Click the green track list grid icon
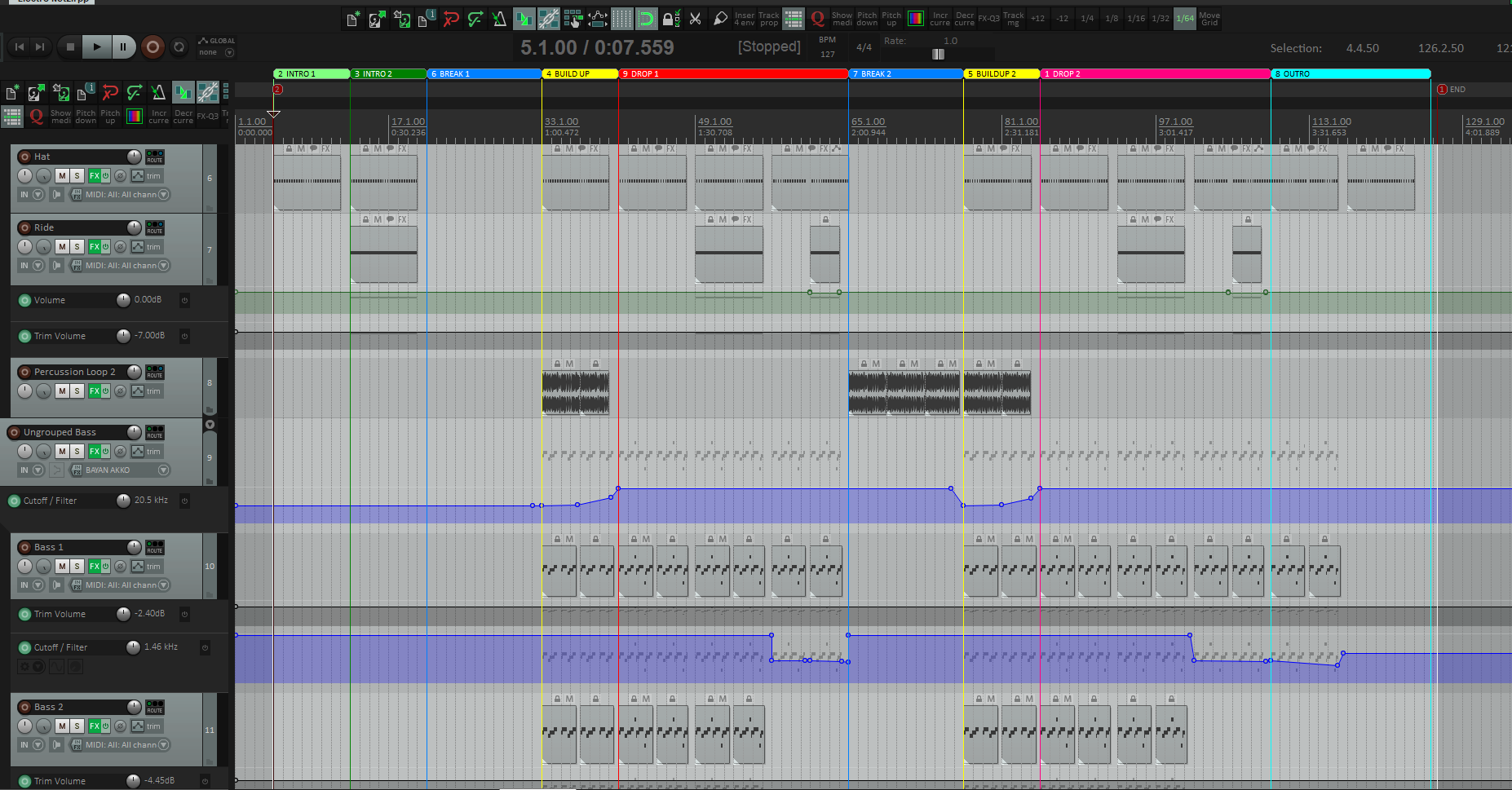 coord(794,19)
